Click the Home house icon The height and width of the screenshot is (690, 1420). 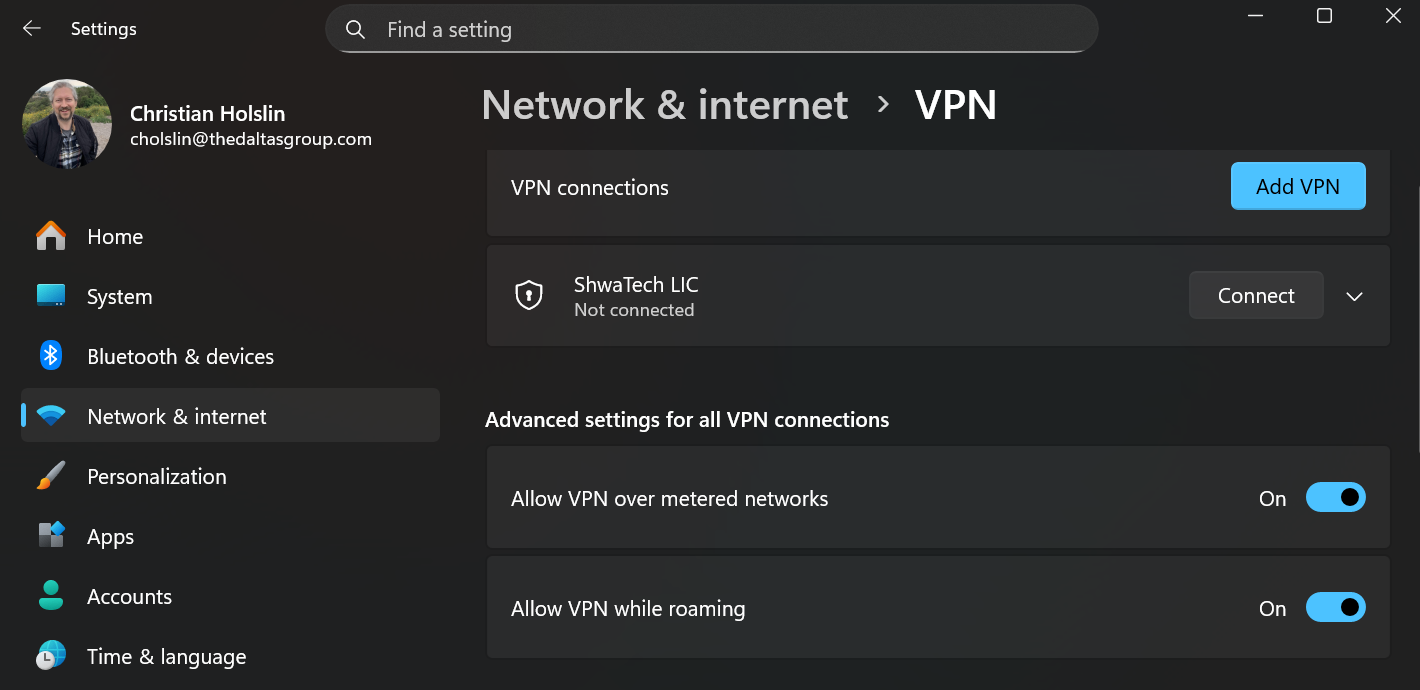point(51,237)
